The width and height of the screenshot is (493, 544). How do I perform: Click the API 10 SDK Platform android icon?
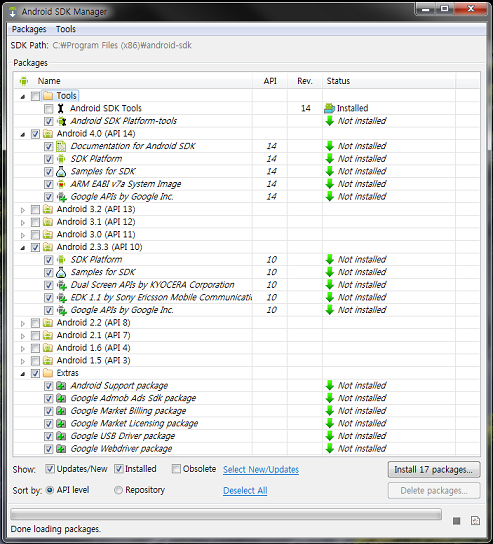coord(61,260)
